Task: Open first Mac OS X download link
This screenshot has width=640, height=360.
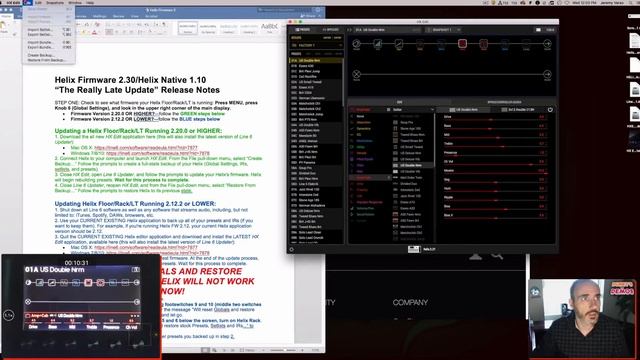Action: click(x=146, y=148)
